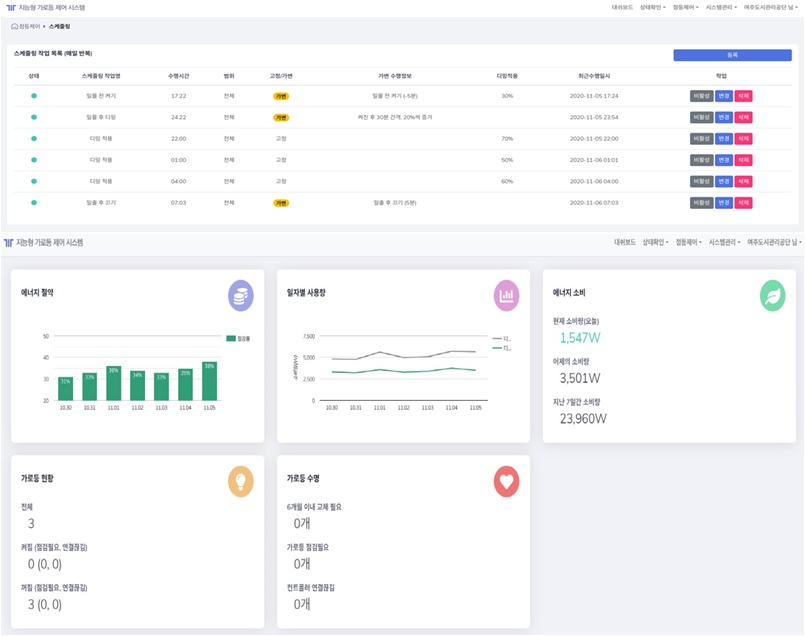This screenshot has width=805, height=636.
Task: Click the 11.05 bar showing 38%
Action: pos(209,381)
